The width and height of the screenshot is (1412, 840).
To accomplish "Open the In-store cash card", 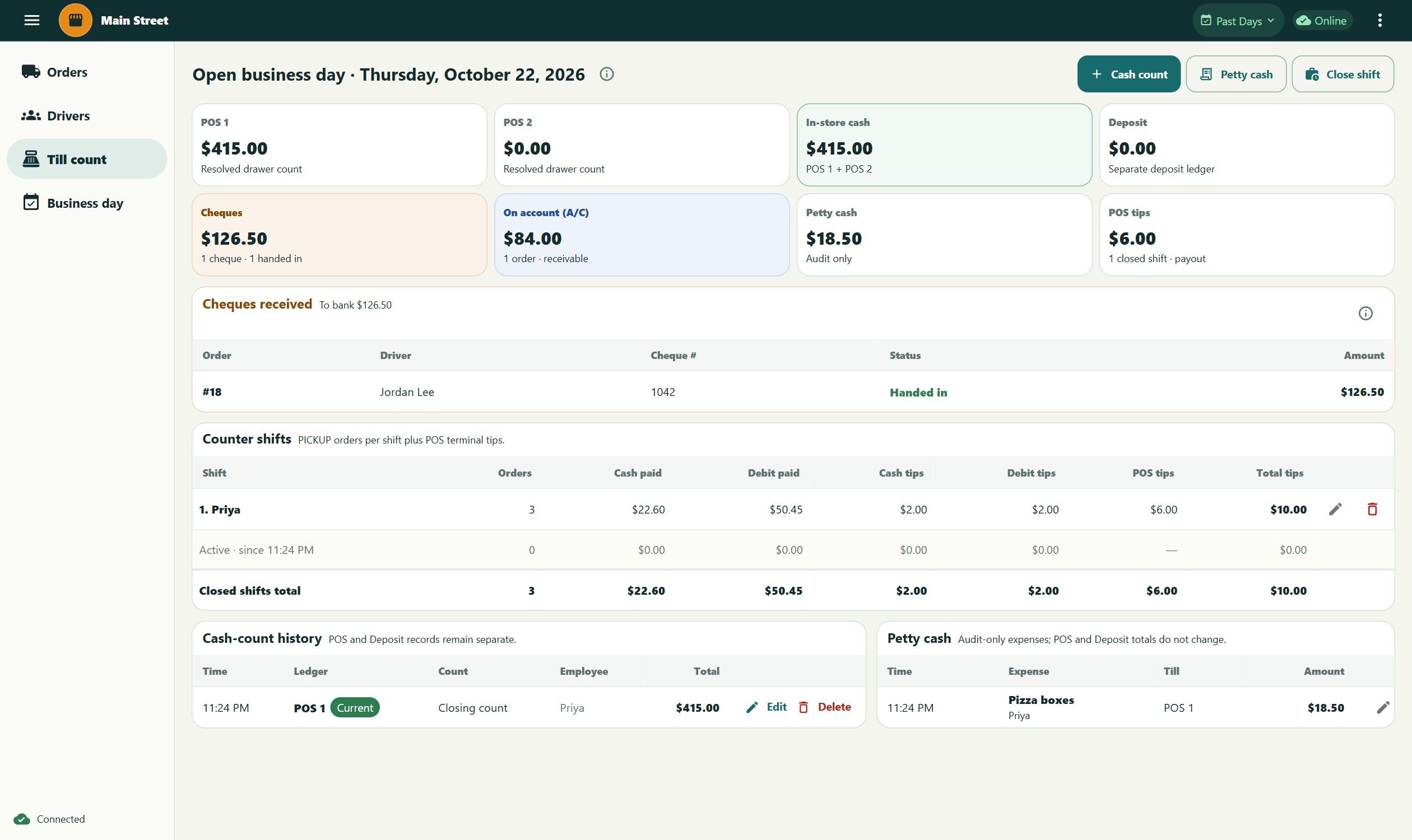I will [944, 145].
